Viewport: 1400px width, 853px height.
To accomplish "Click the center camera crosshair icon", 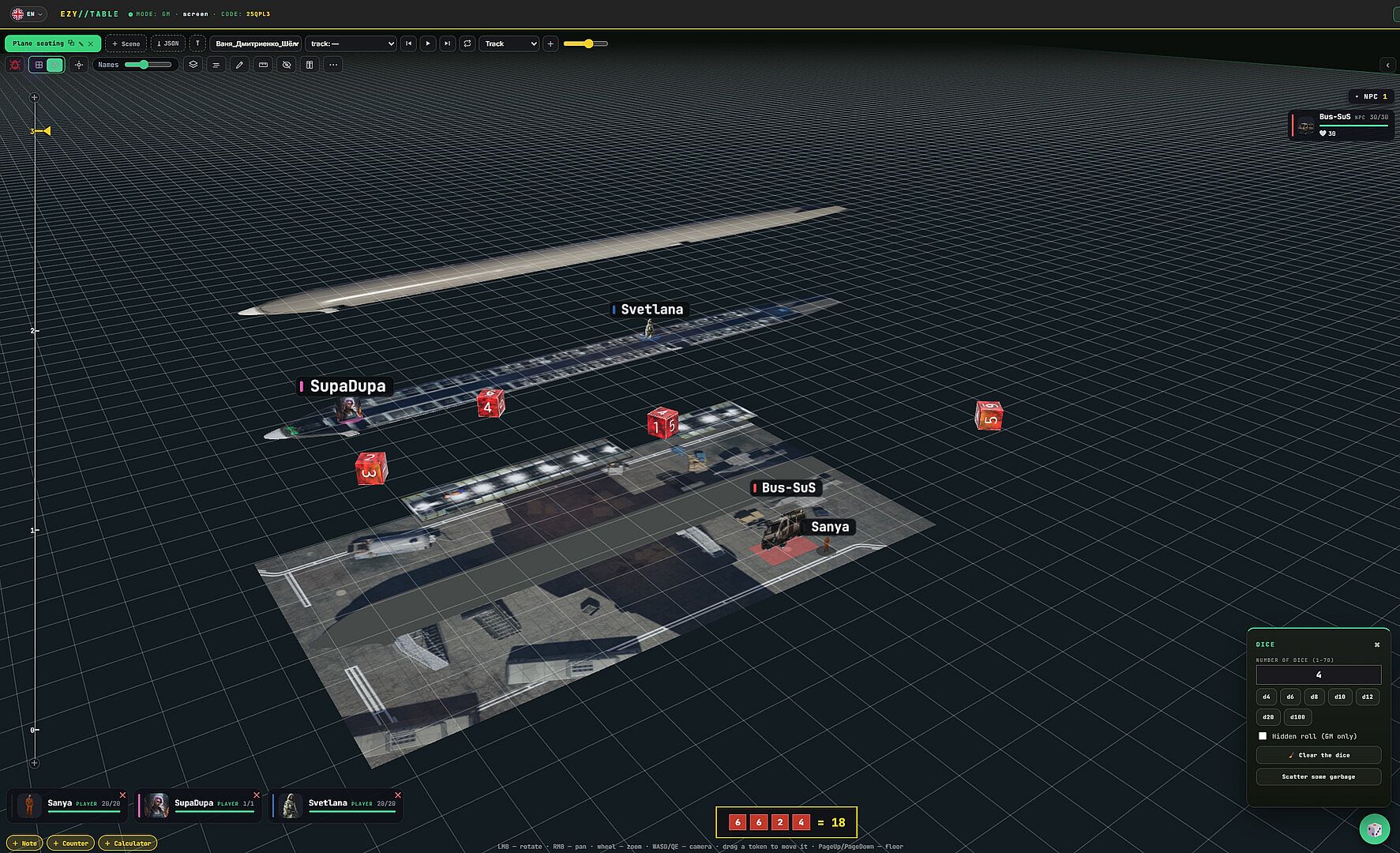I will (x=79, y=65).
